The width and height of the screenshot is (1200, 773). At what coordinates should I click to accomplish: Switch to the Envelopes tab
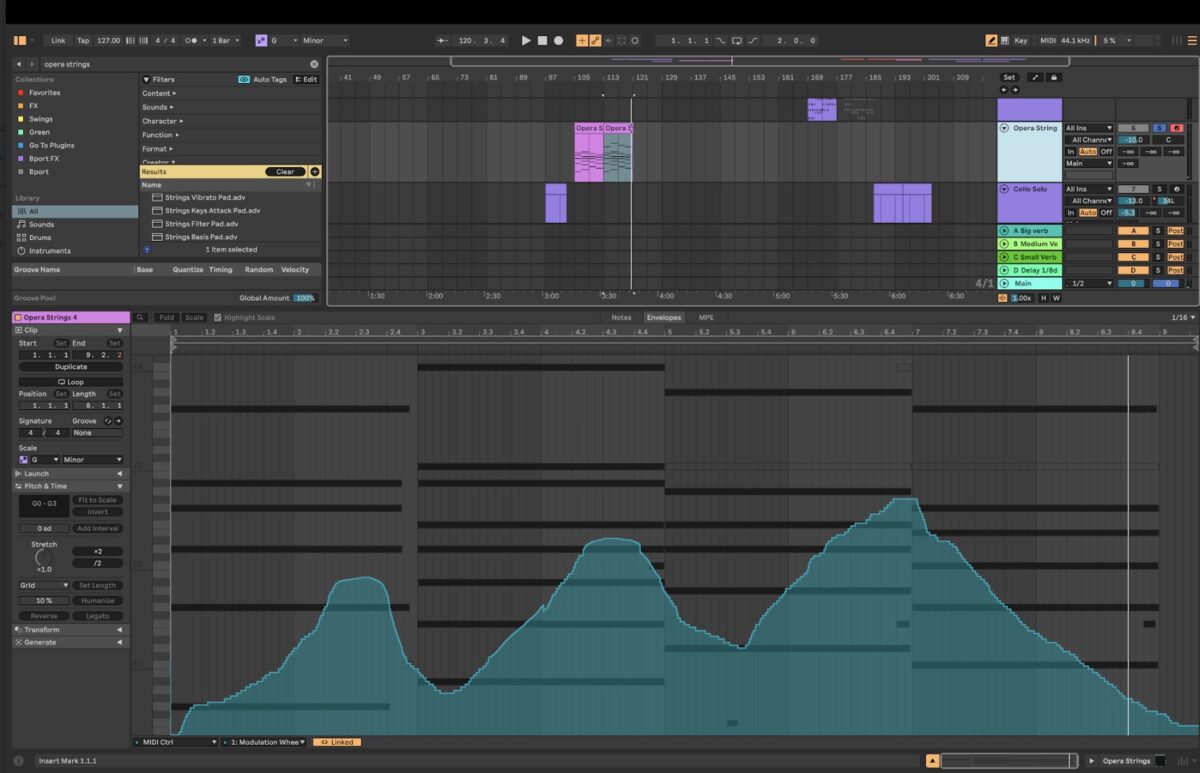pyautogui.click(x=663, y=318)
